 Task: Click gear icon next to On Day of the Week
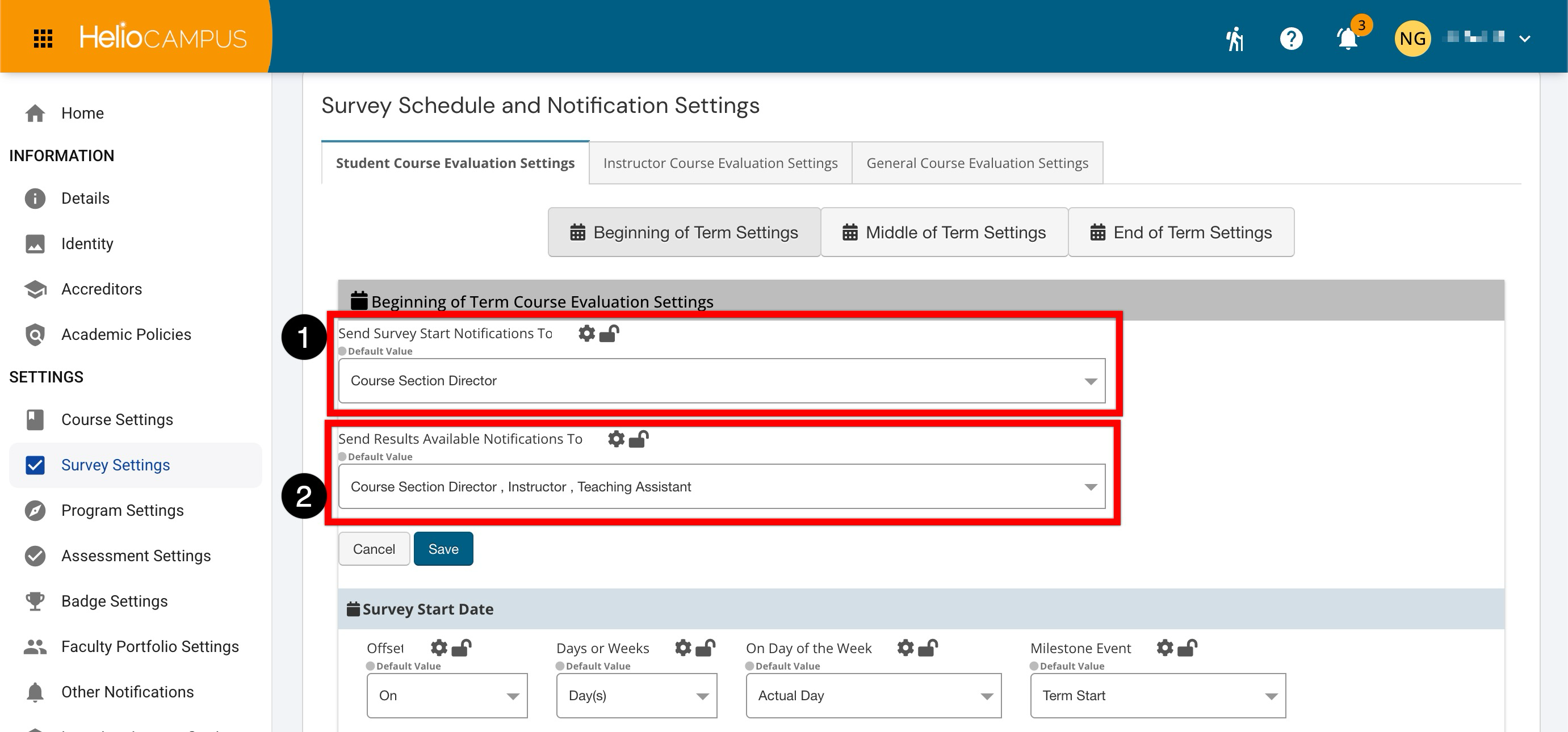tap(905, 648)
